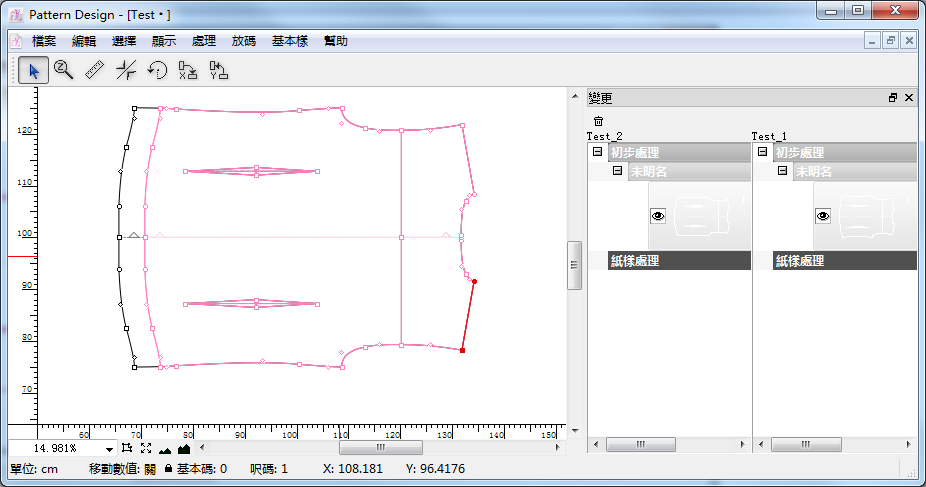Collapse 初步處理 node under Test_2
926x487 pixels.
(x=597, y=153)
